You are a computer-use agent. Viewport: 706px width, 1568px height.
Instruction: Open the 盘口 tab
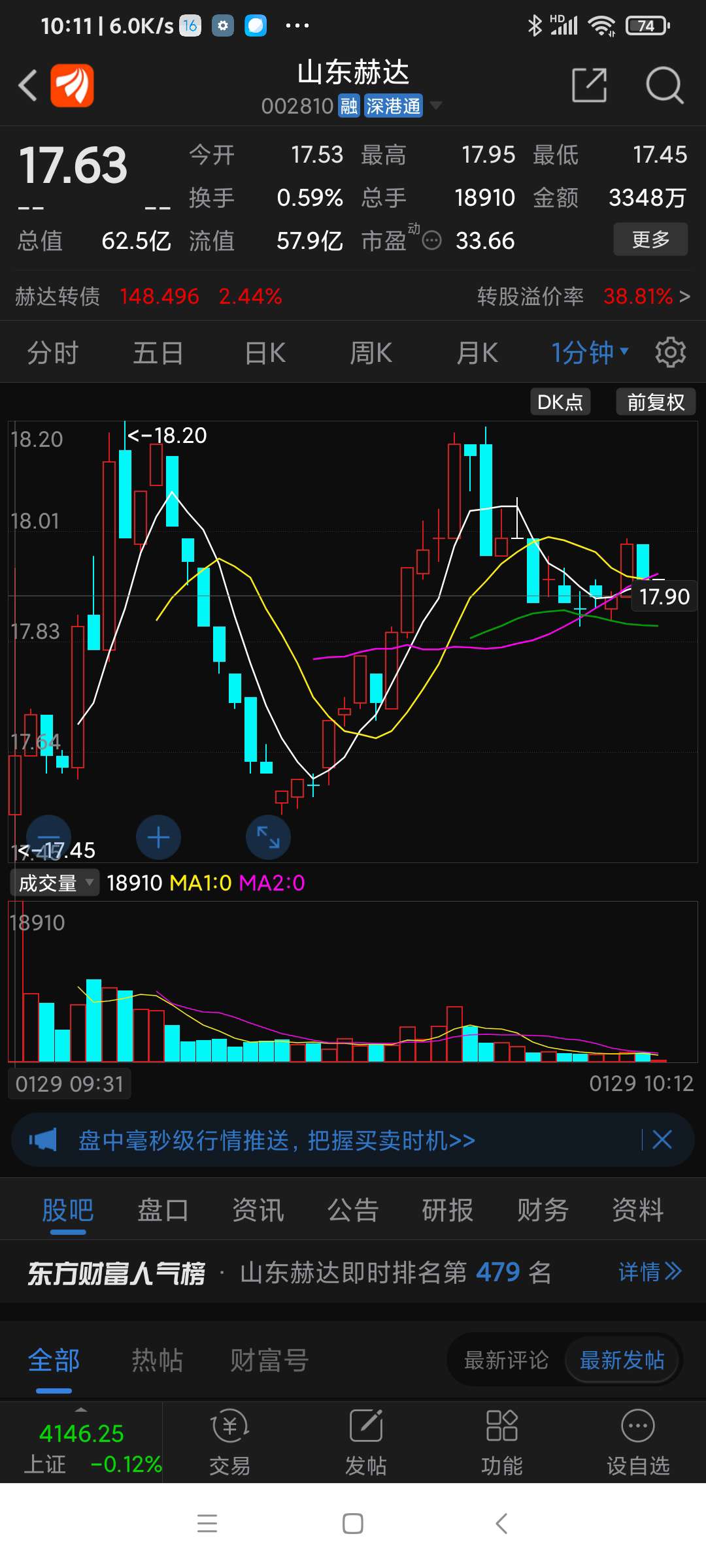163,1210
